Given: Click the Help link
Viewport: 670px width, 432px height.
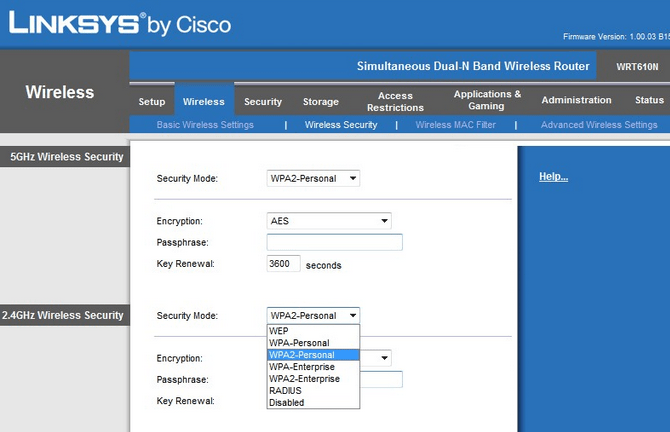Looking at the screenshot, I should click(x=553, y=177).
